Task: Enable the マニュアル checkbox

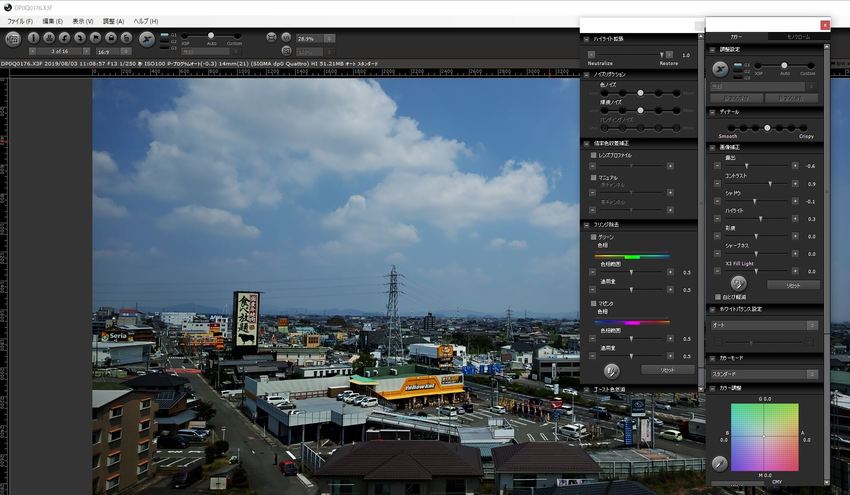Action: coord(594,177)
